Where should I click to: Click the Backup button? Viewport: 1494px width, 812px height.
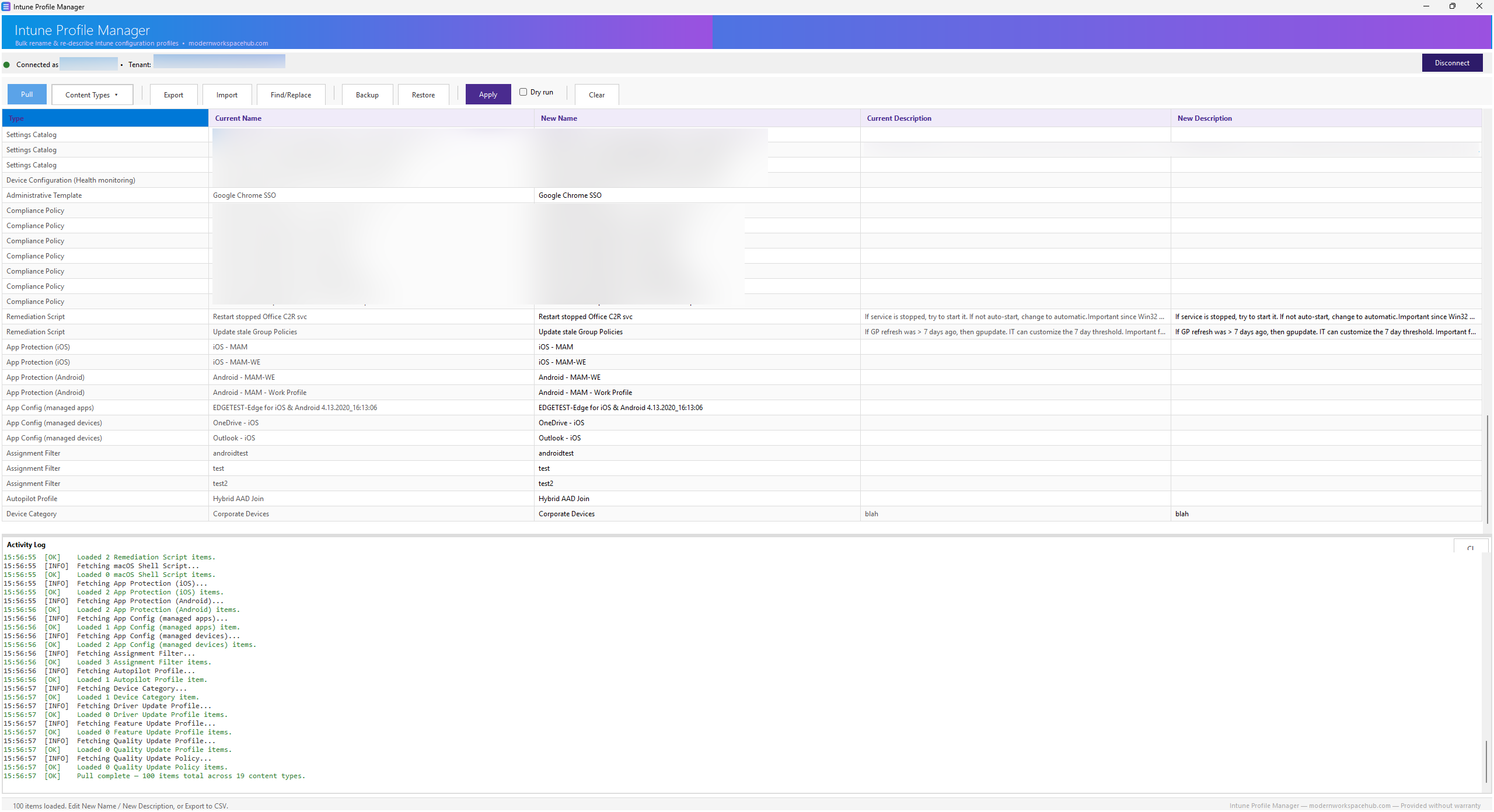point(367,95)
